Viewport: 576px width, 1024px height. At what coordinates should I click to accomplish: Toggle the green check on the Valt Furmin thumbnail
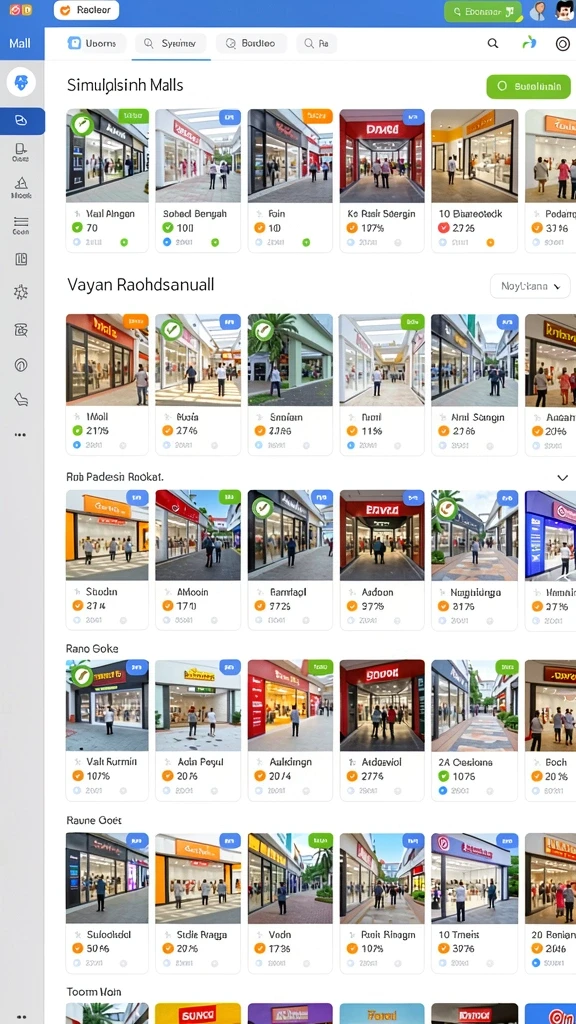click(82, 676)
